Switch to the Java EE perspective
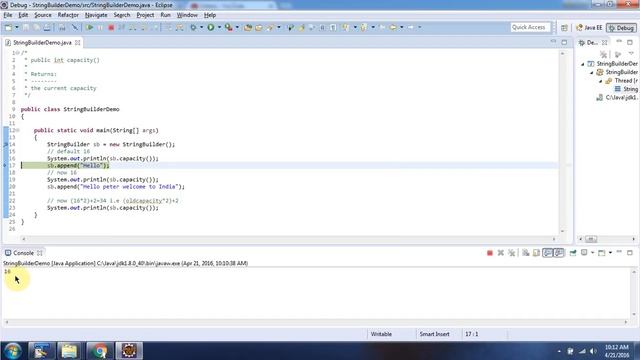This screenshot has height=360, width=640. tap(589, 28)
